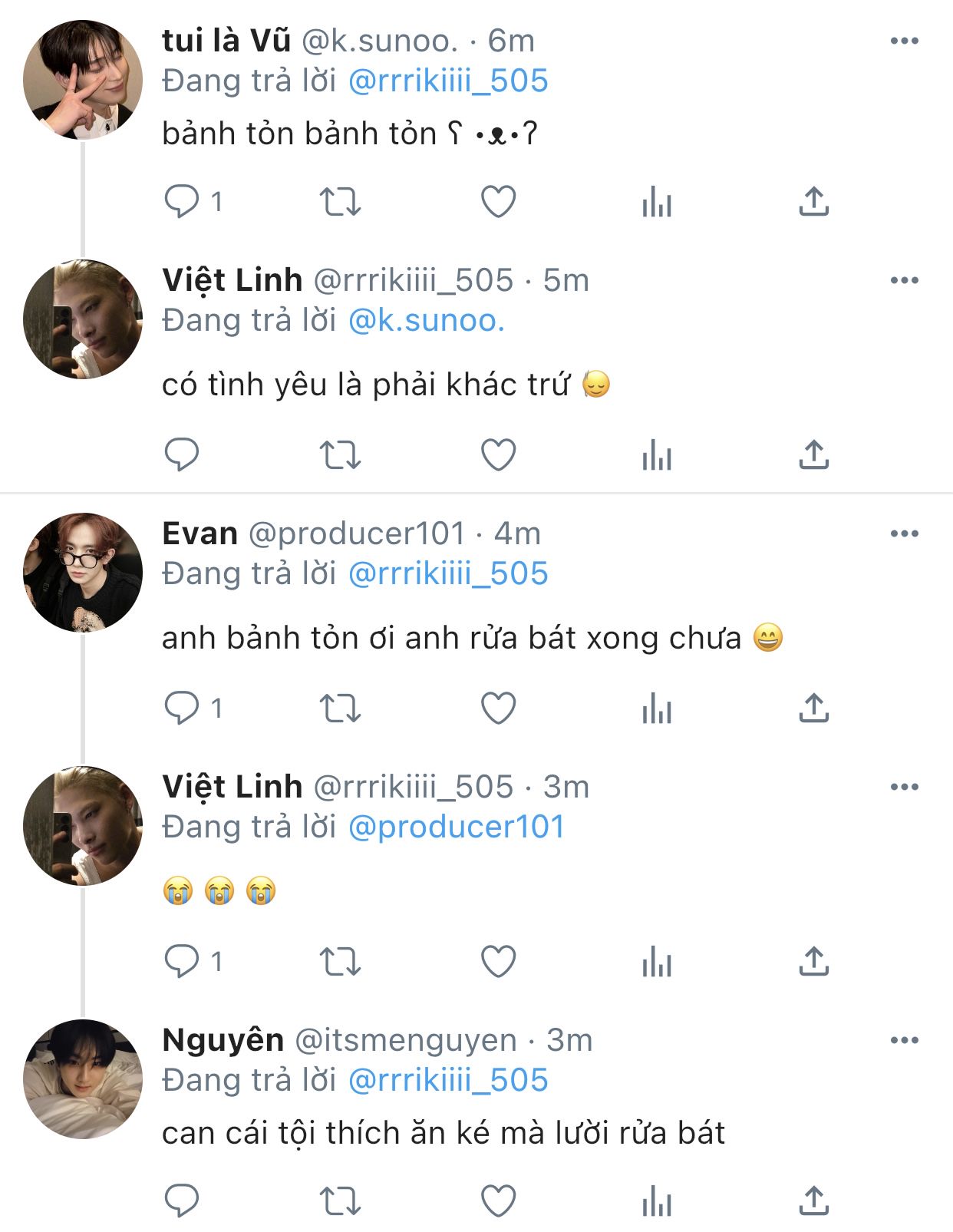Screen dimensions: 953x1232
Task: Like Việt Linh's 'có tình yêu' reply
Action: click(x=498, y=455)
